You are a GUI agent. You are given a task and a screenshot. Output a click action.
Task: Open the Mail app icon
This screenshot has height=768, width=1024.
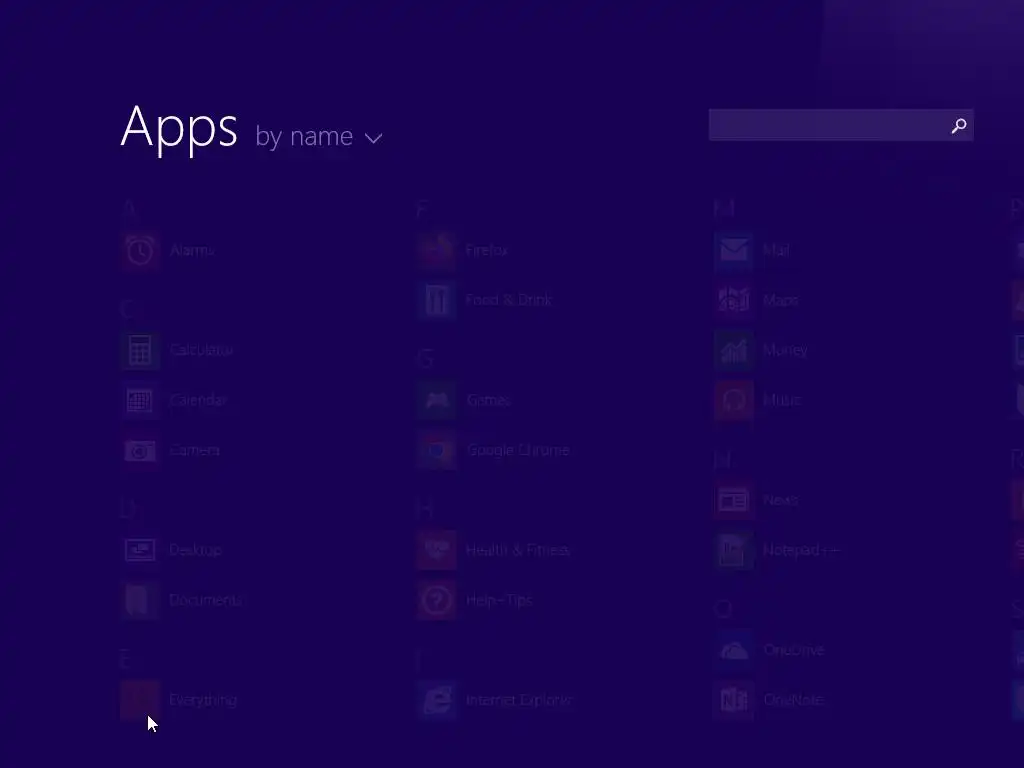coord(733,251)
